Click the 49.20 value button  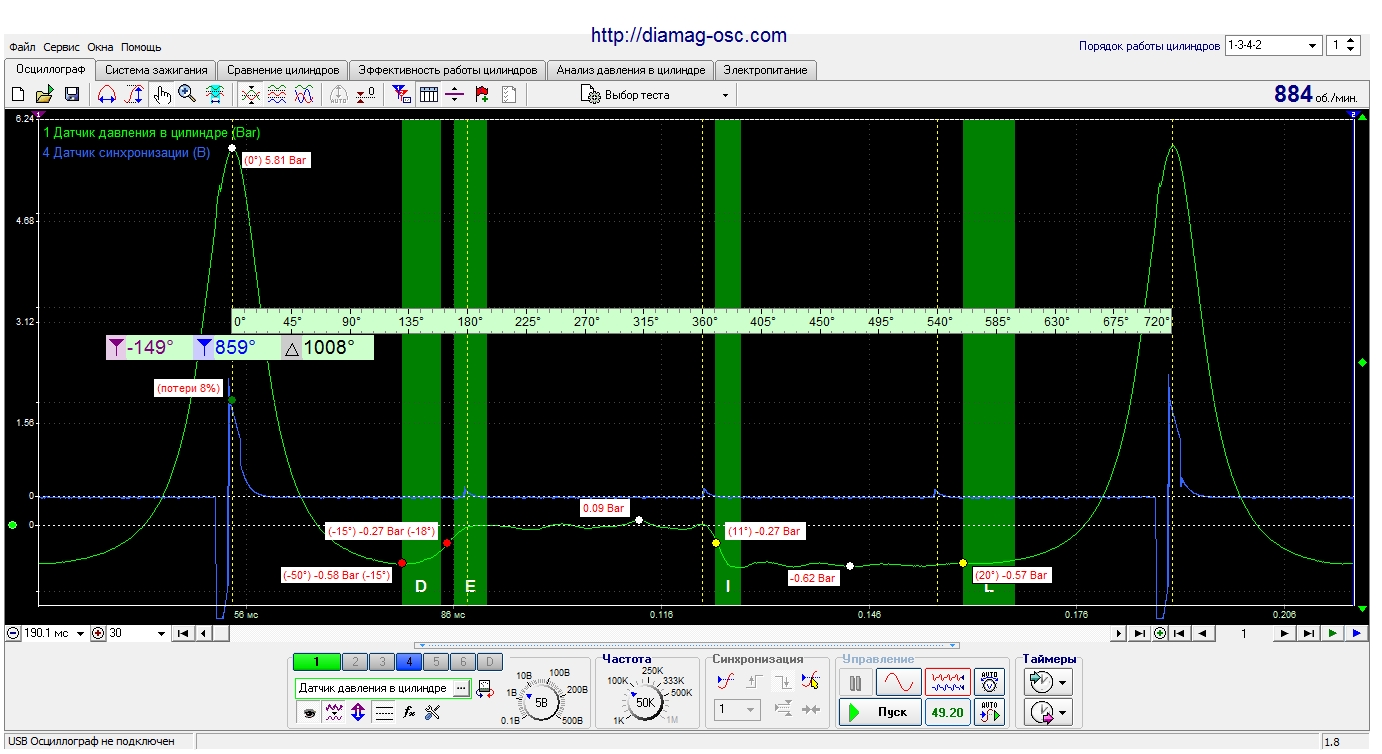(947, 712)
